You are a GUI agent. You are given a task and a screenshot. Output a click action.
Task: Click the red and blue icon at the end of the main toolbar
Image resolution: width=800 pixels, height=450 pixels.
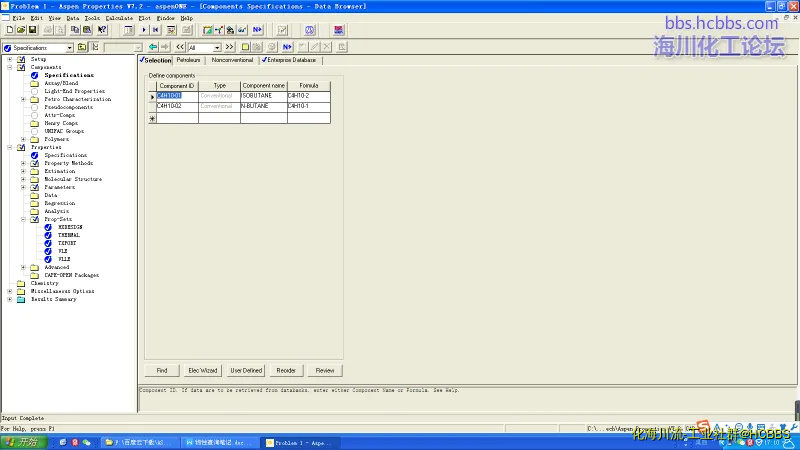(x=338, y=30)
